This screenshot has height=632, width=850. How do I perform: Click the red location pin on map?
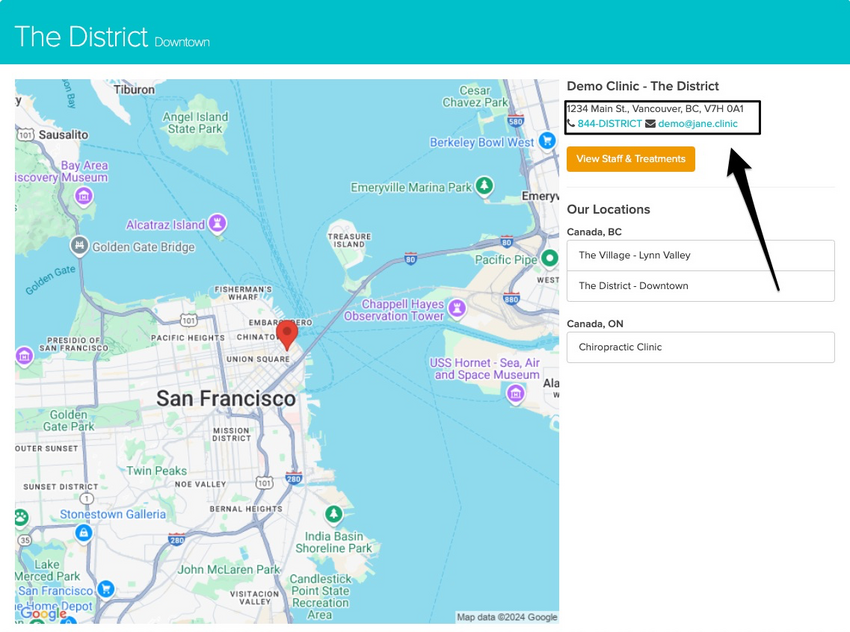[287, 334]
